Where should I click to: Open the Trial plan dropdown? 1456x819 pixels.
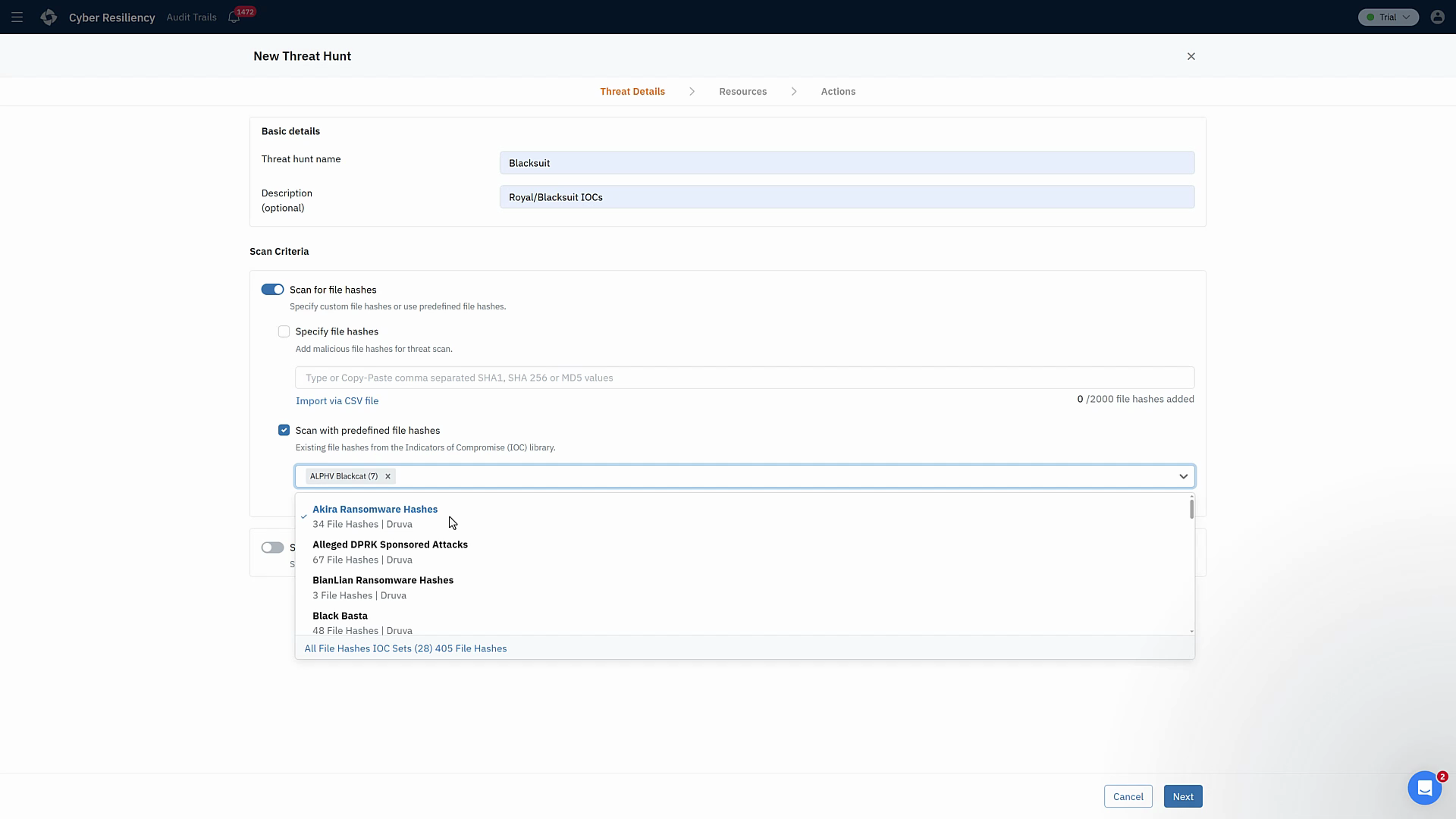coord(1388,17)
